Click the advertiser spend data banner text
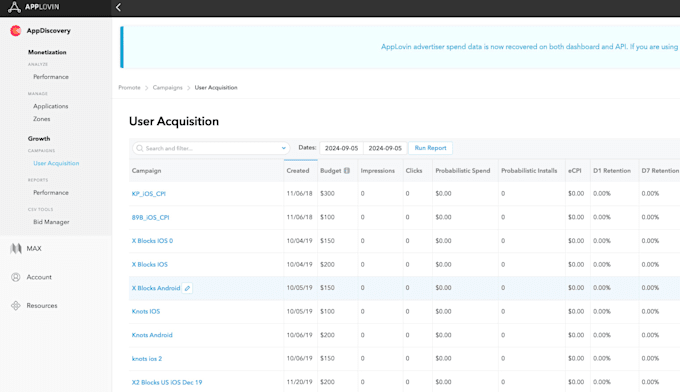Screen dimensions: 680x392 tap(529, 47)
